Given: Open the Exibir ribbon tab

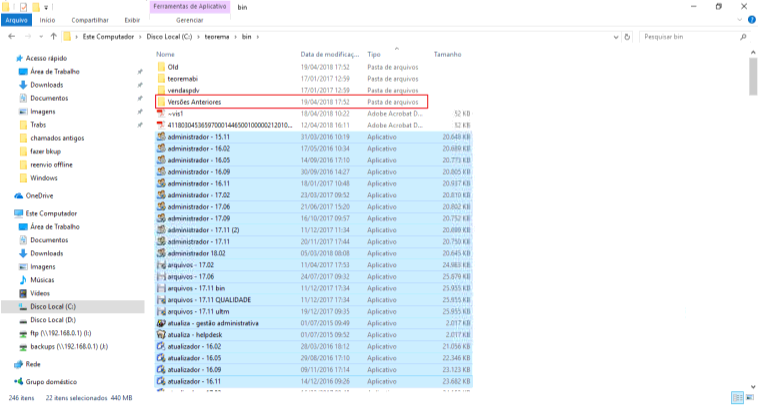Looking at the screenshot, I should tap(132, 20).
